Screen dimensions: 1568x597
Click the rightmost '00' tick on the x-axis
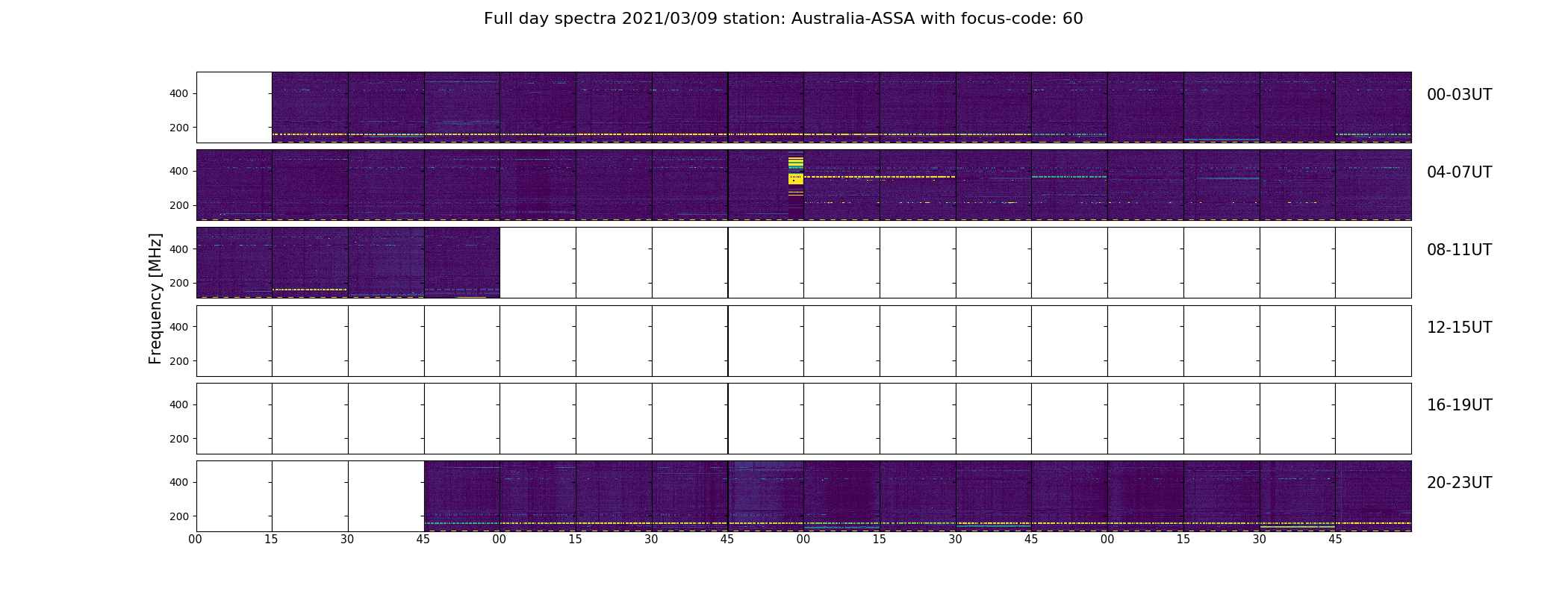1107,540
